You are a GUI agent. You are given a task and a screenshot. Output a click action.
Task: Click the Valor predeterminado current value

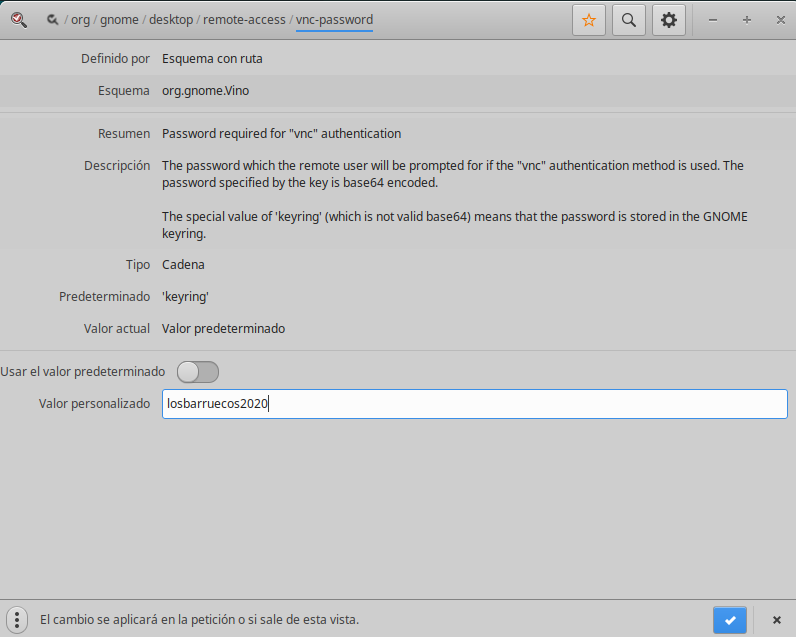pyautogui.click(x=223, y=328)
